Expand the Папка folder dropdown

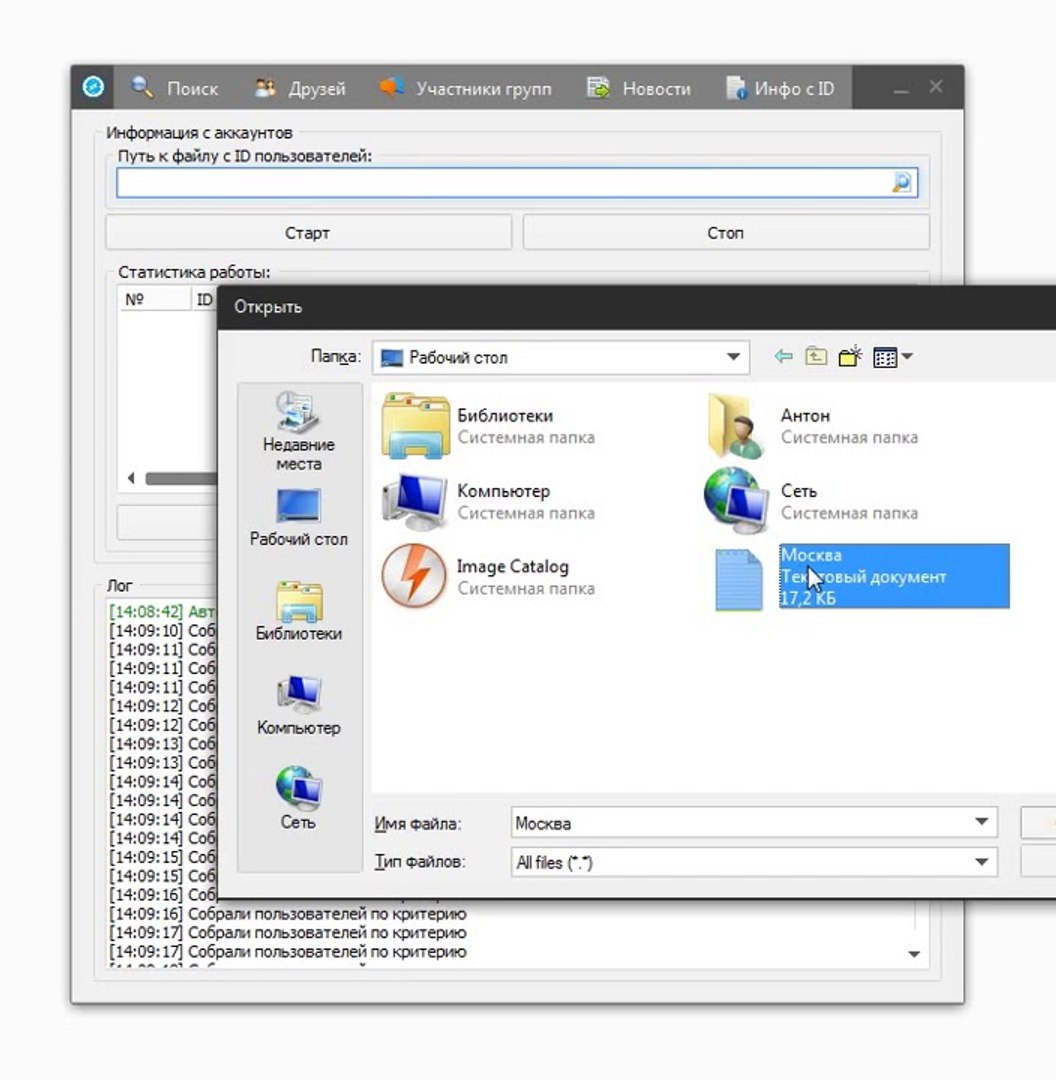pos(733,357)
